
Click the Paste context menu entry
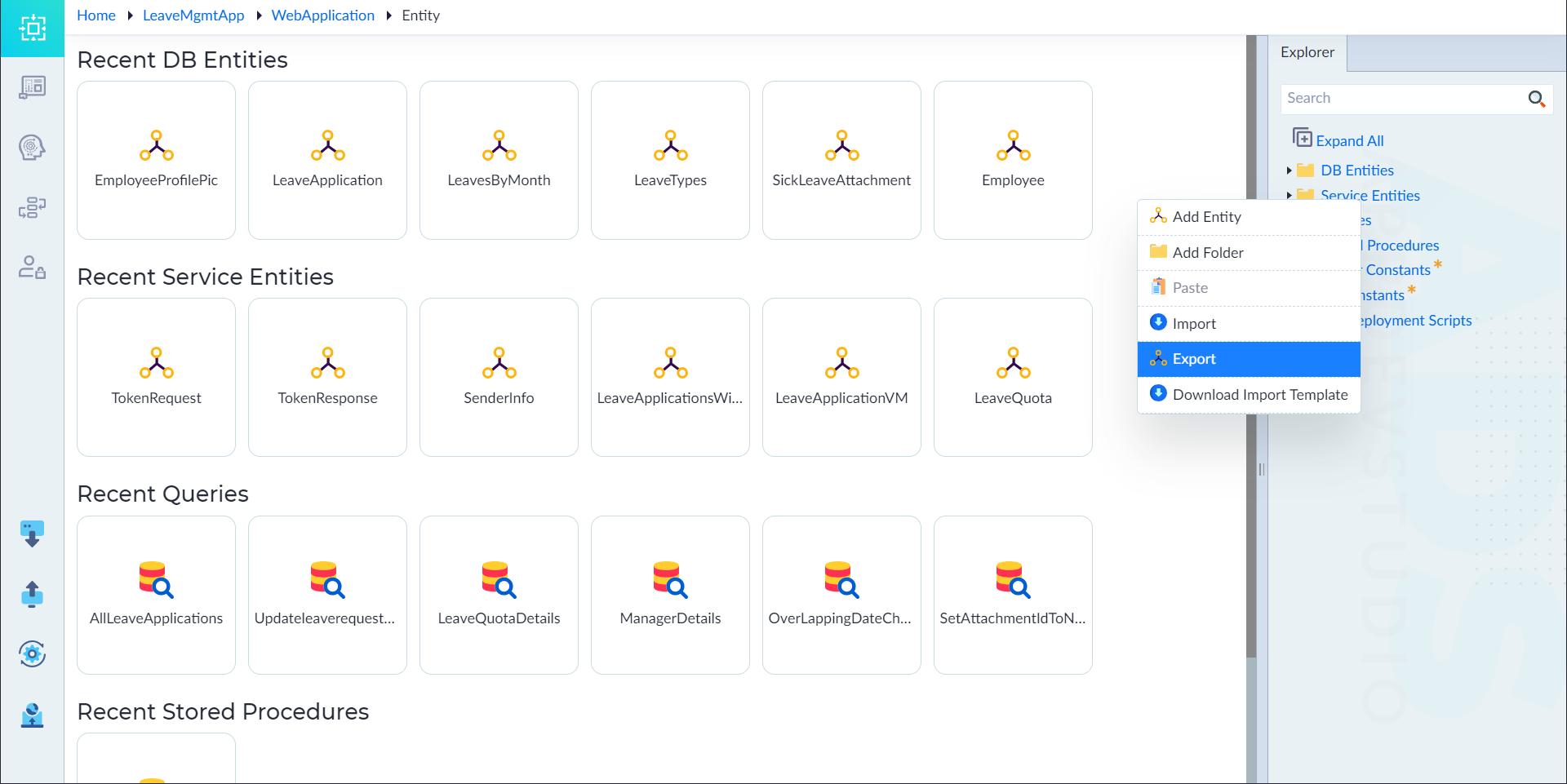(x=1249, y=288)
